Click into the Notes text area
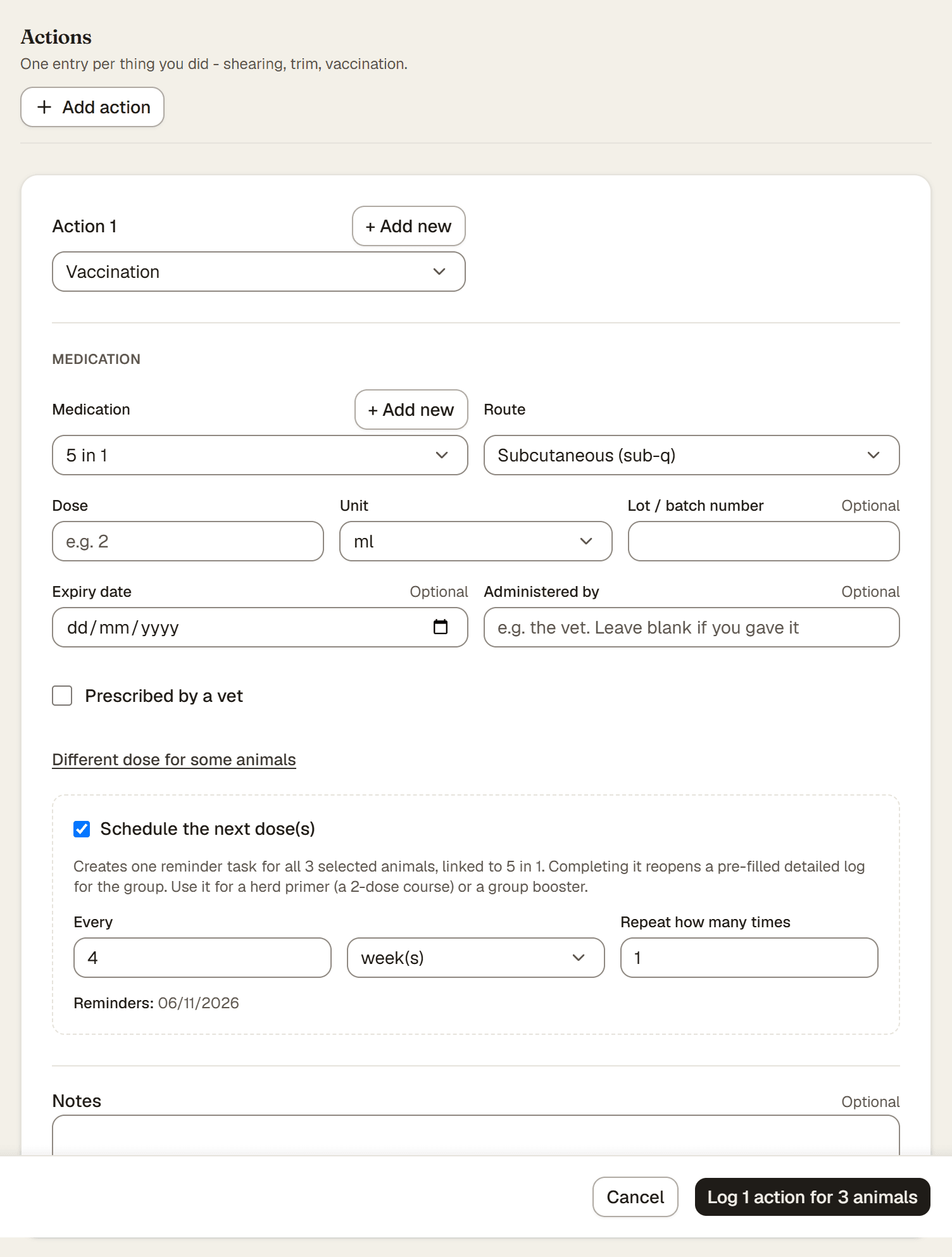This screenshot has height=1257, width=952. click(x=476, y=1135)
